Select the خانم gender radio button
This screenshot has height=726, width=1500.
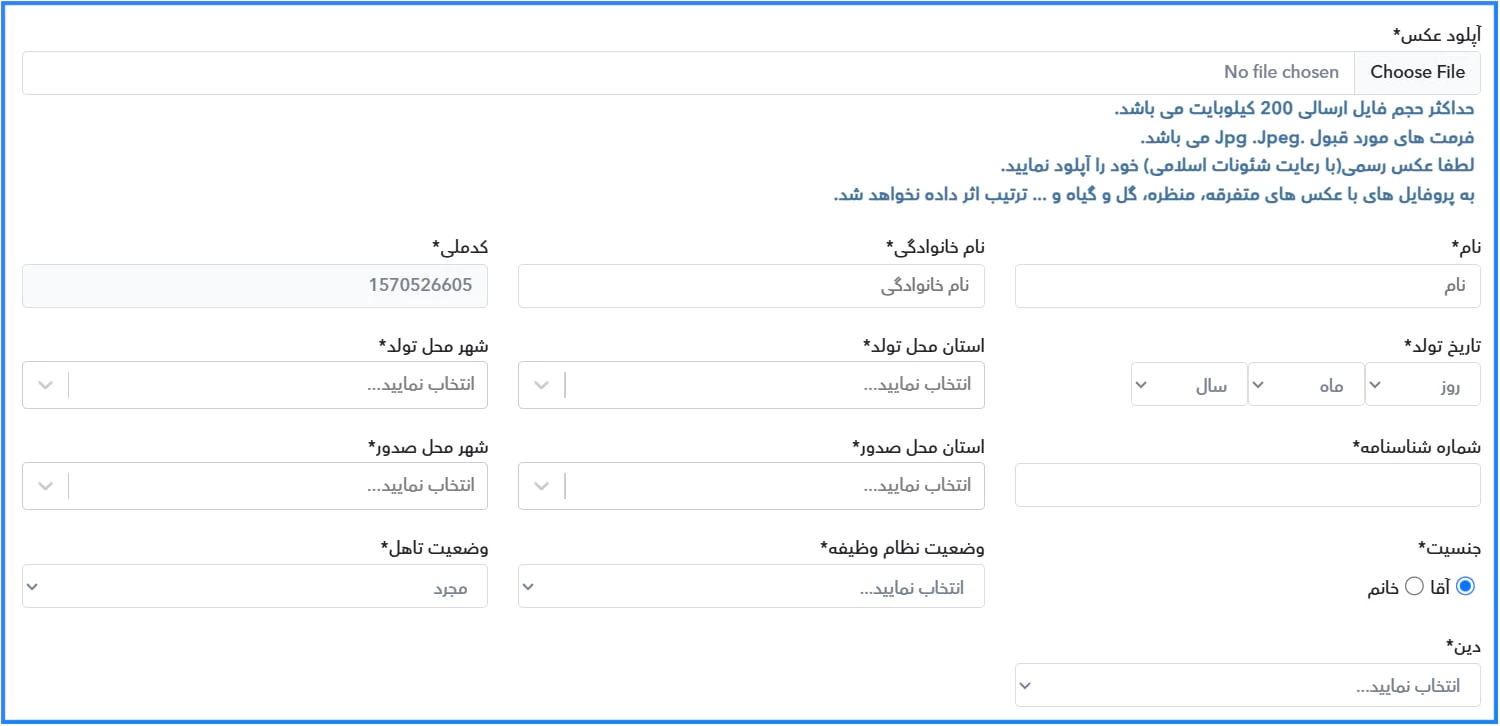point(1414,587)
